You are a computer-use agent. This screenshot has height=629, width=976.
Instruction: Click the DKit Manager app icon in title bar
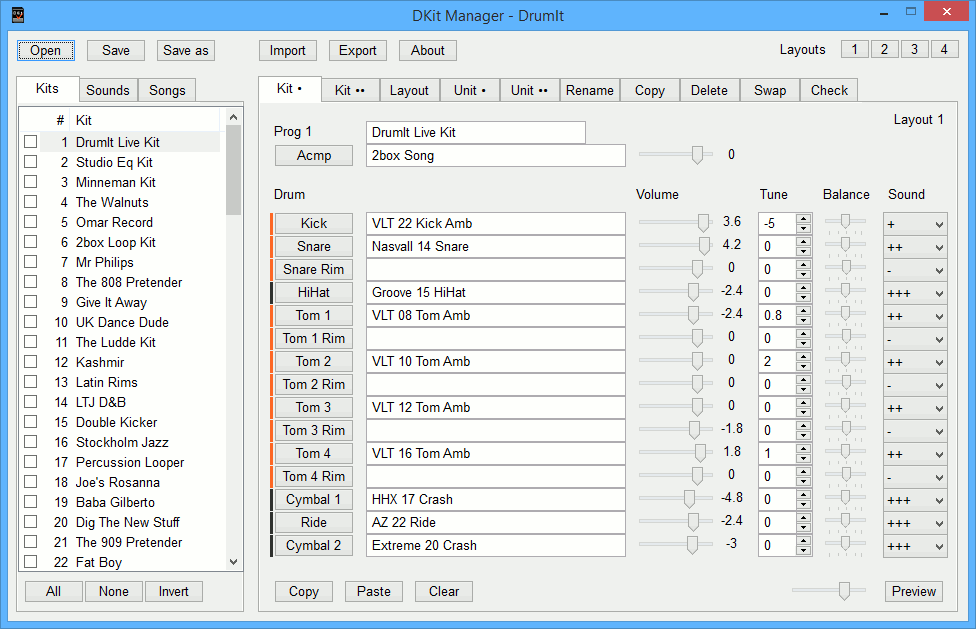point(18,15)
